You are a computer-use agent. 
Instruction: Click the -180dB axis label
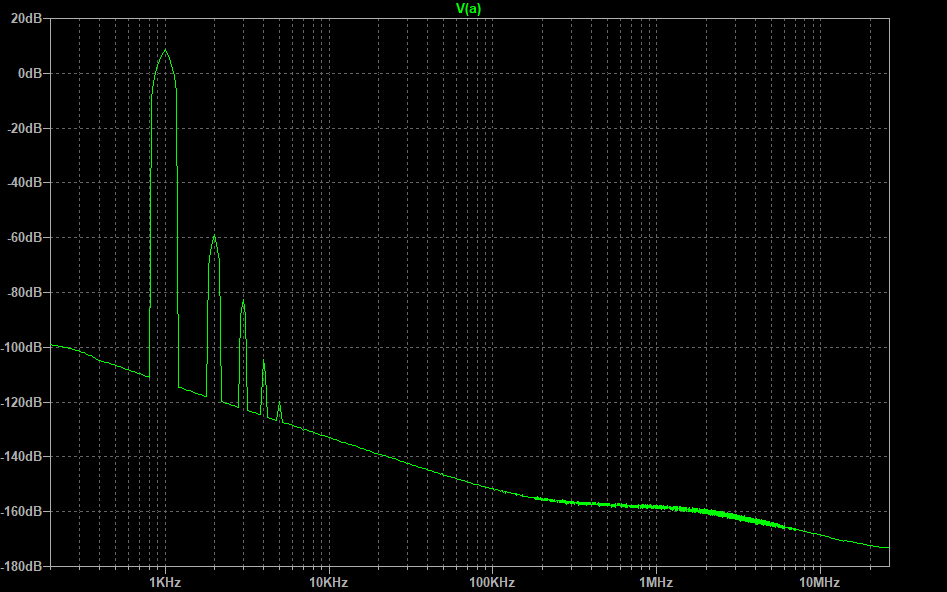click(23, 567)
